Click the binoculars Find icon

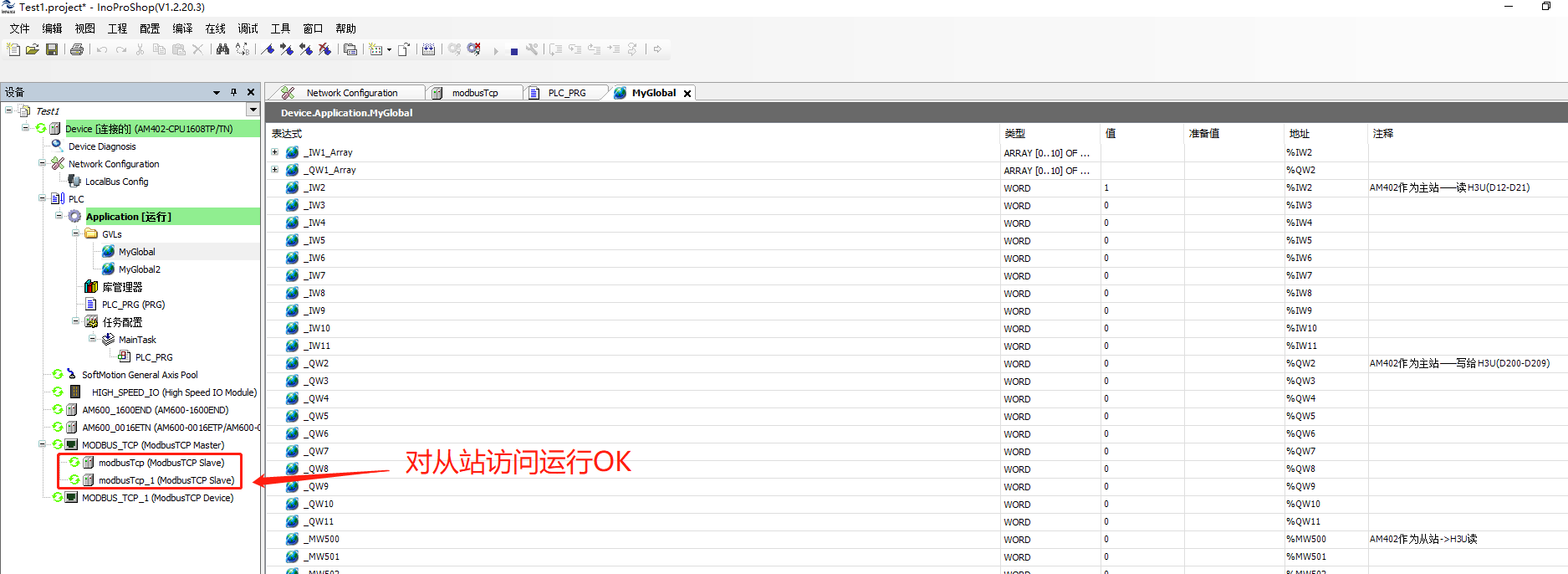(x=222, y=49)
